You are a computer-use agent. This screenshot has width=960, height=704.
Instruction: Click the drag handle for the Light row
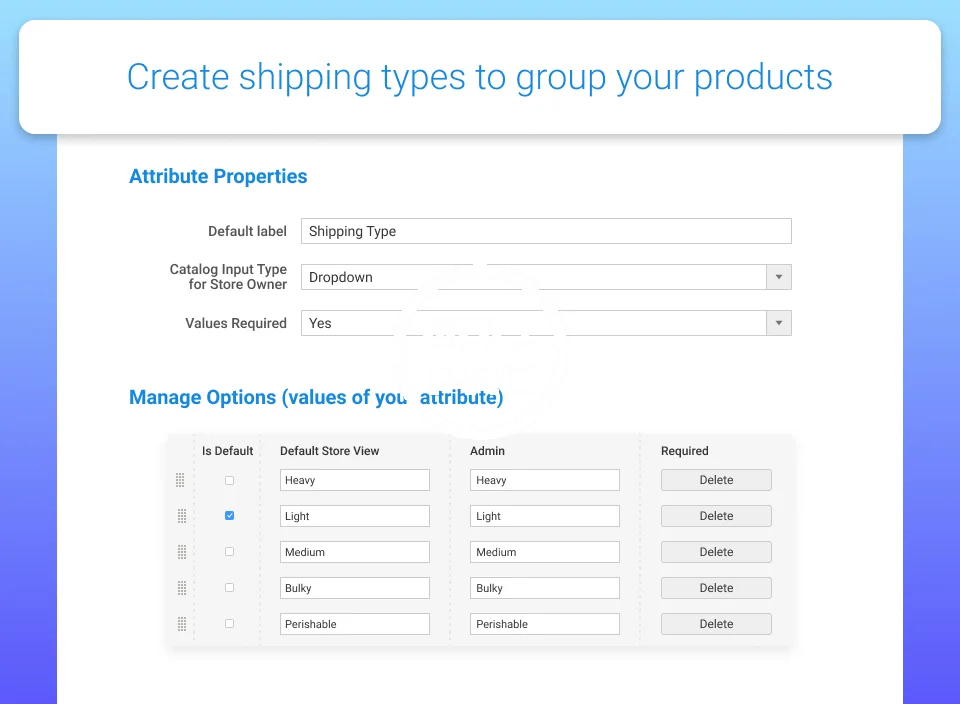[180, 516]
